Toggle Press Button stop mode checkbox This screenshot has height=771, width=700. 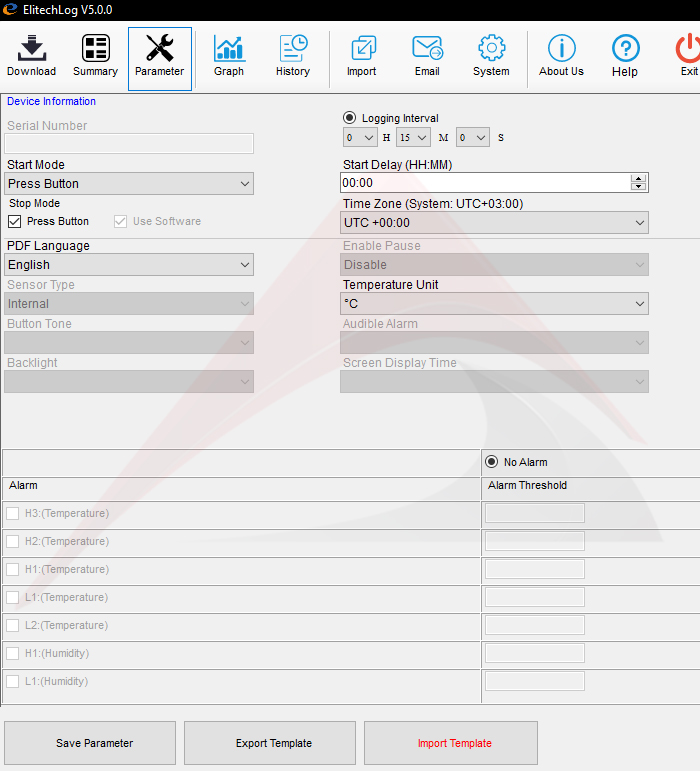(x=15, y=221)
